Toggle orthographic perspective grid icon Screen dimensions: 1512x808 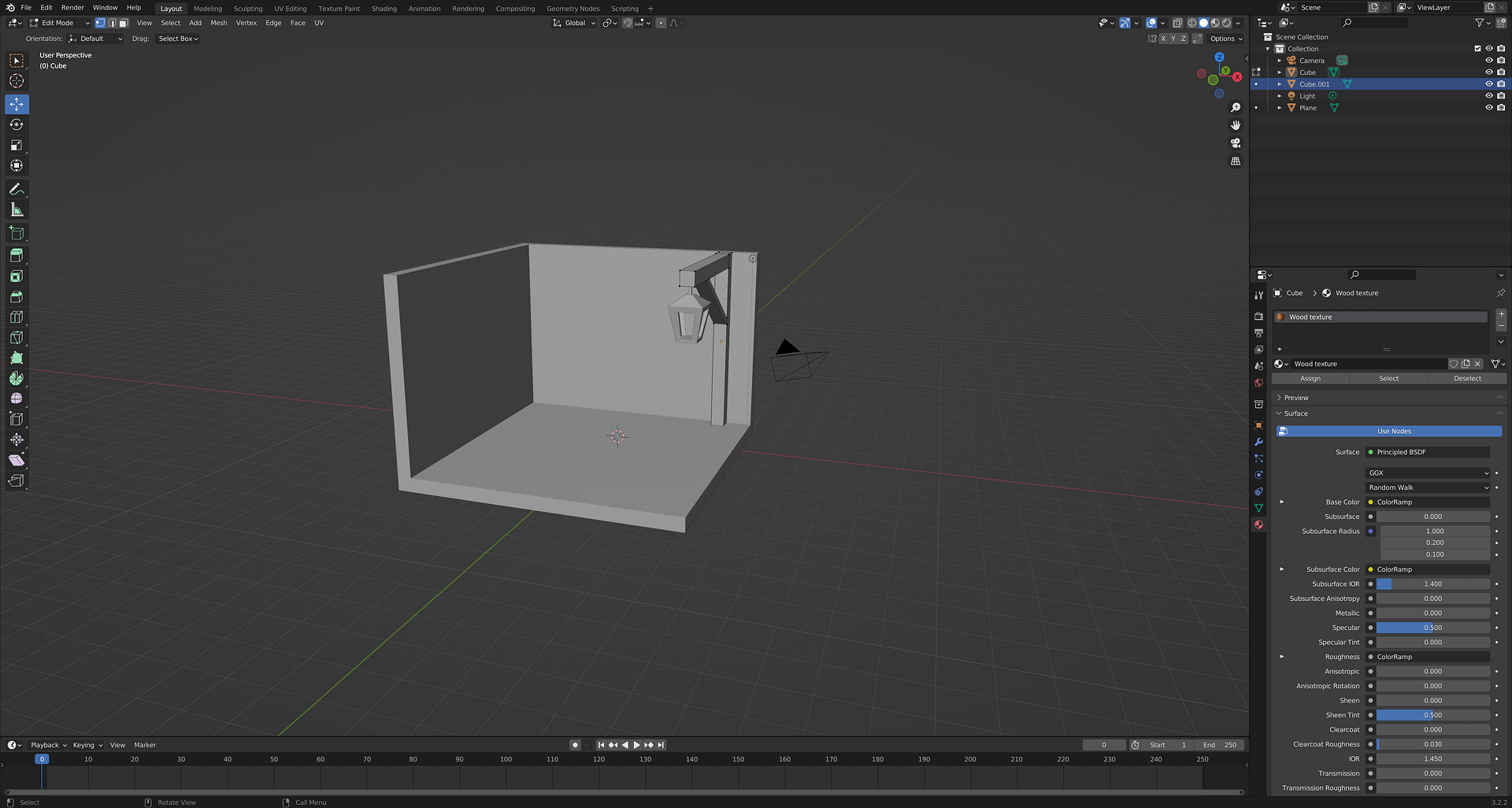click(x=1236, y=161)
